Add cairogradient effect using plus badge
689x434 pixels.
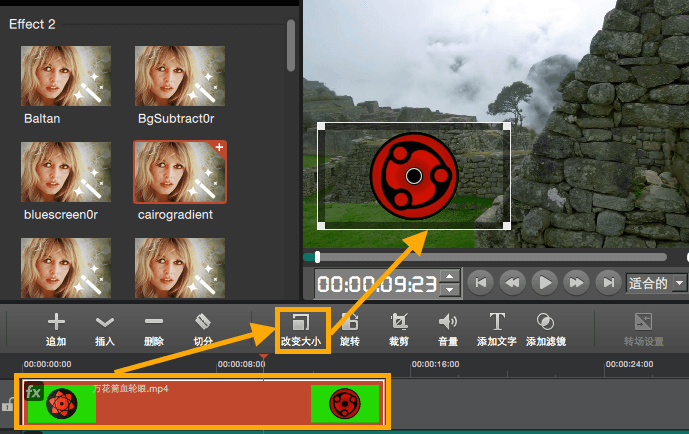coord(219,147)
